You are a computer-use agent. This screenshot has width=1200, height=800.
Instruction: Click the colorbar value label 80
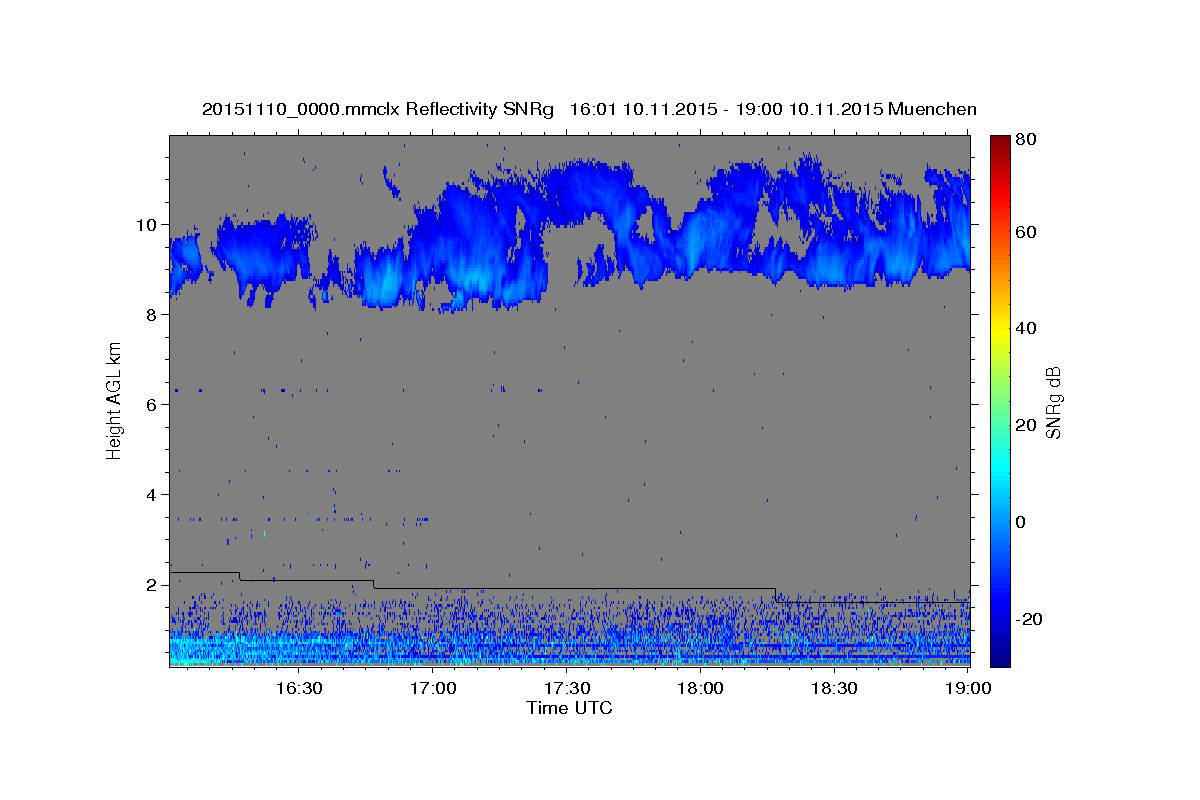1025,139
